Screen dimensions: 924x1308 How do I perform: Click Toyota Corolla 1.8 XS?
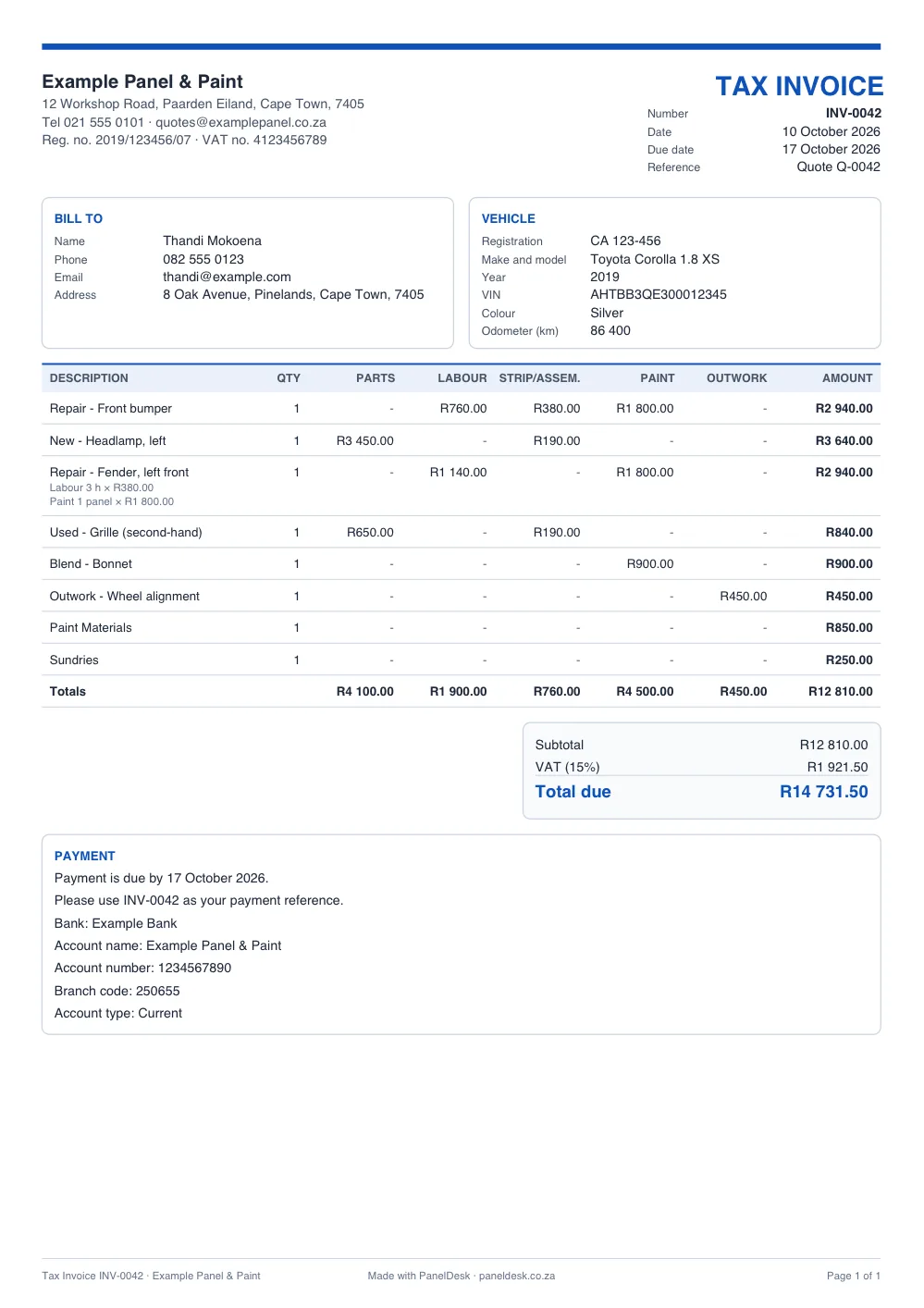pyautogui.click(x=655, y=259)
